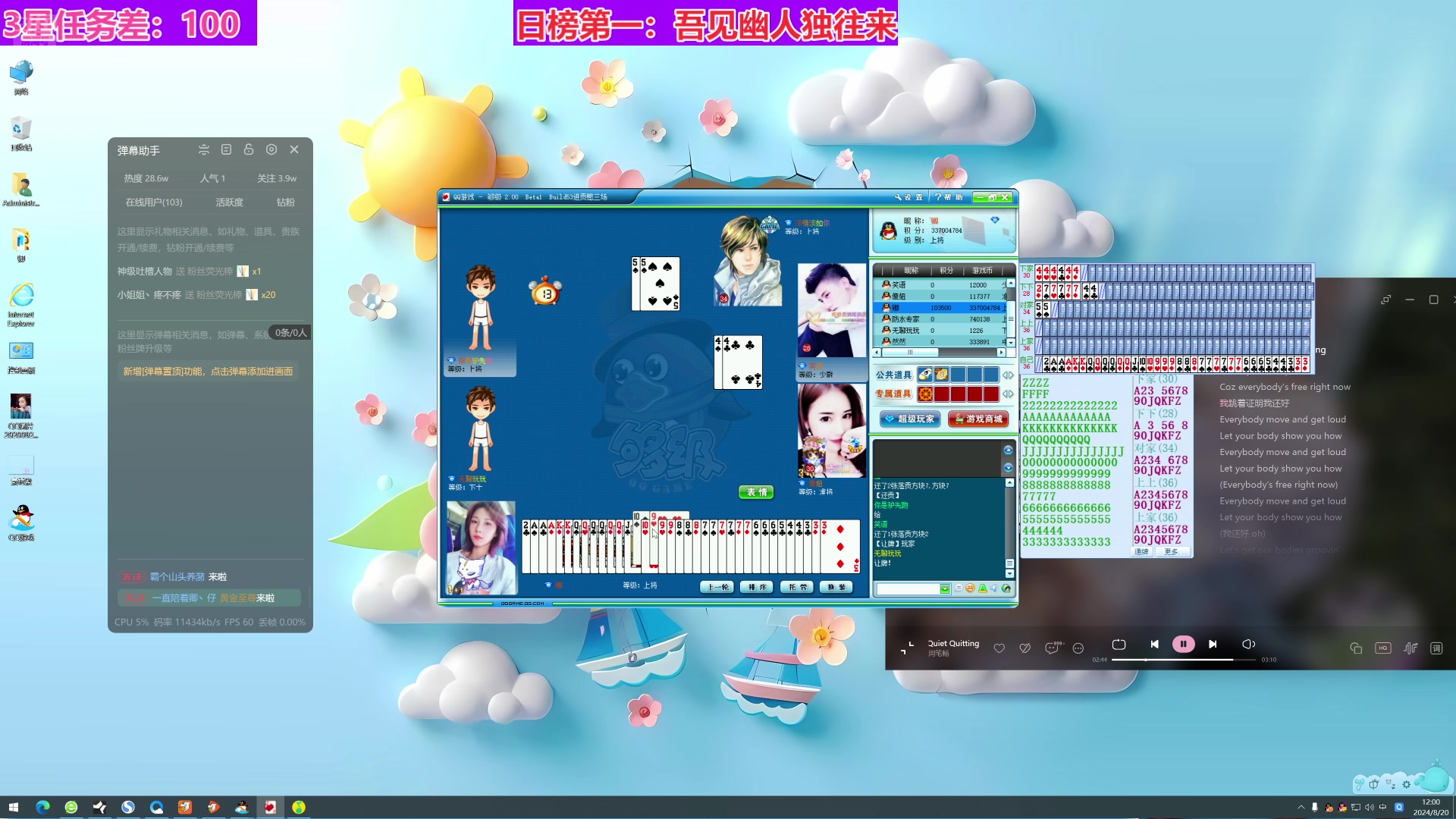Collapse music player with corner bracket icon
This screenshot has height=819, width=1456.
click(907, 648)
